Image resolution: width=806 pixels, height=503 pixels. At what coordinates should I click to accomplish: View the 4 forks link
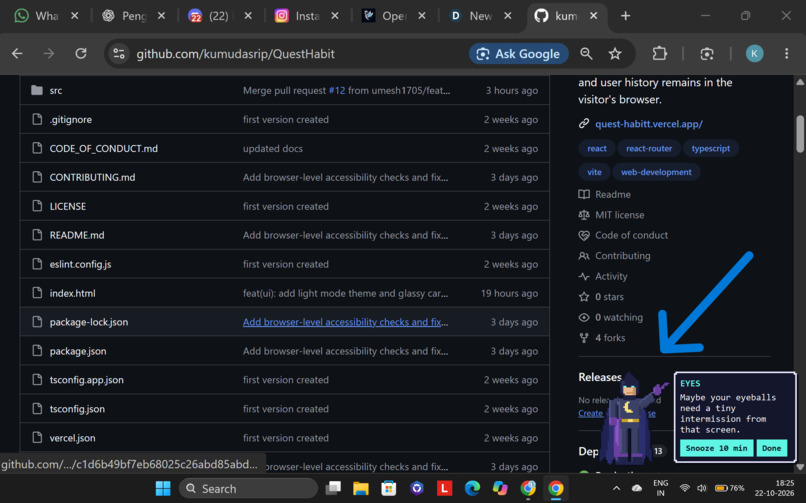tap(602, 338)
